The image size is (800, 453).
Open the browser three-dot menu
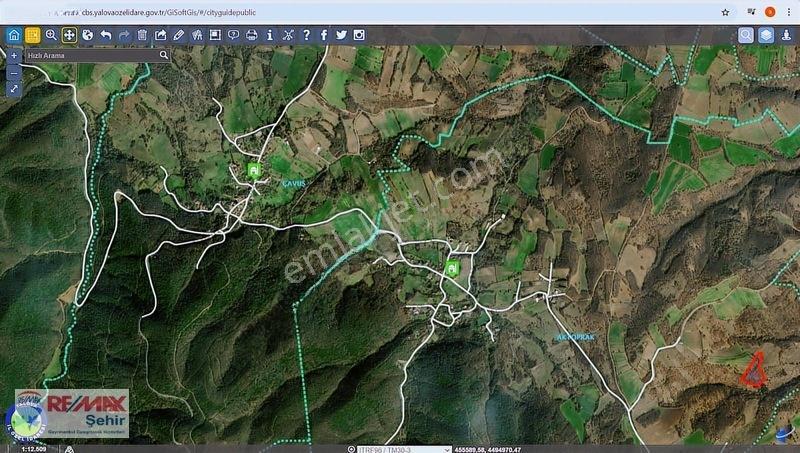click(x=789, y=12)
